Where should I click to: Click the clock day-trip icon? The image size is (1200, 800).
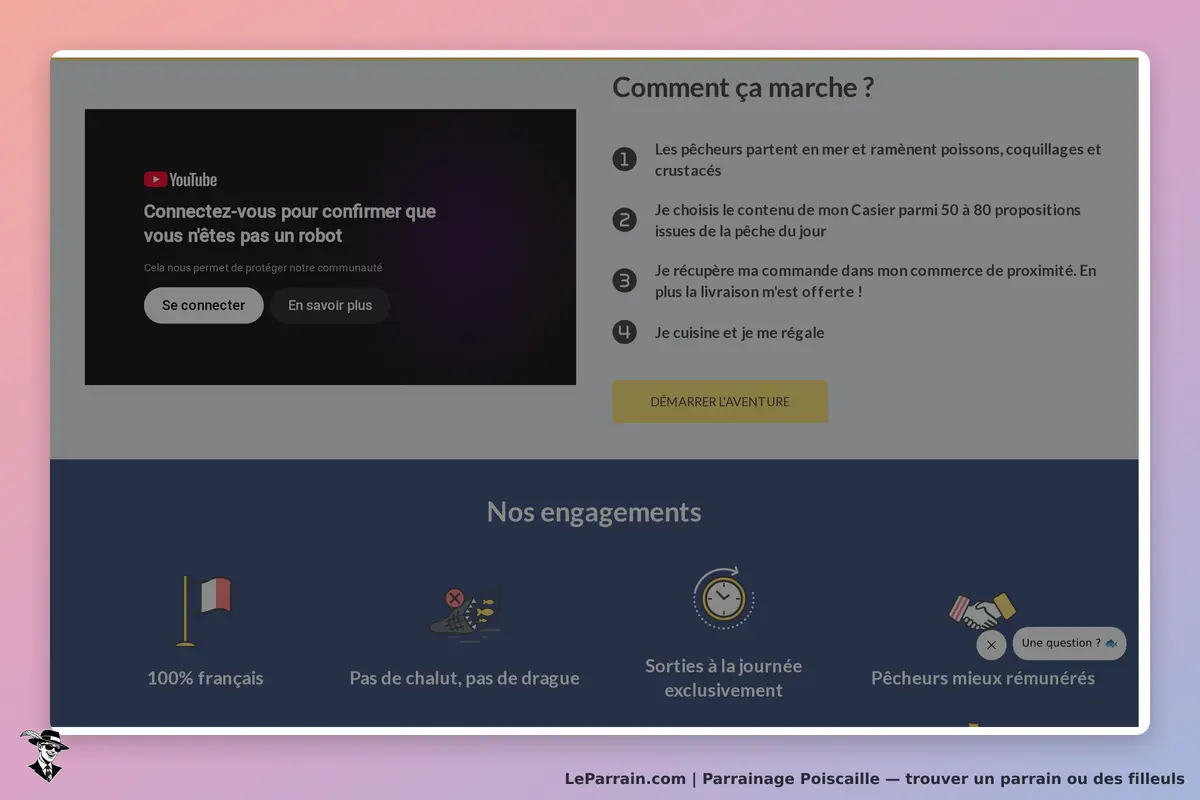click(723, 598)
